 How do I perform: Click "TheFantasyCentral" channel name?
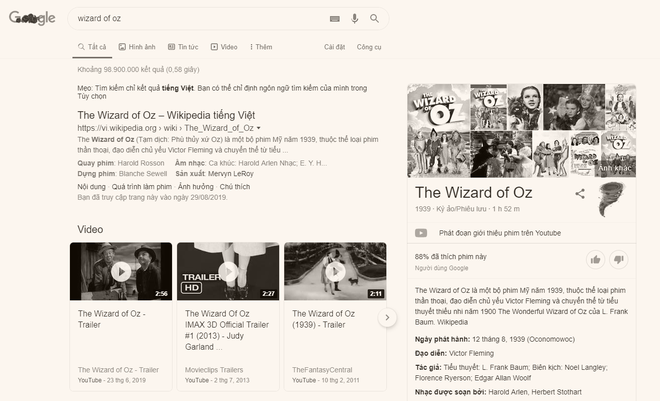coord(322,369)
